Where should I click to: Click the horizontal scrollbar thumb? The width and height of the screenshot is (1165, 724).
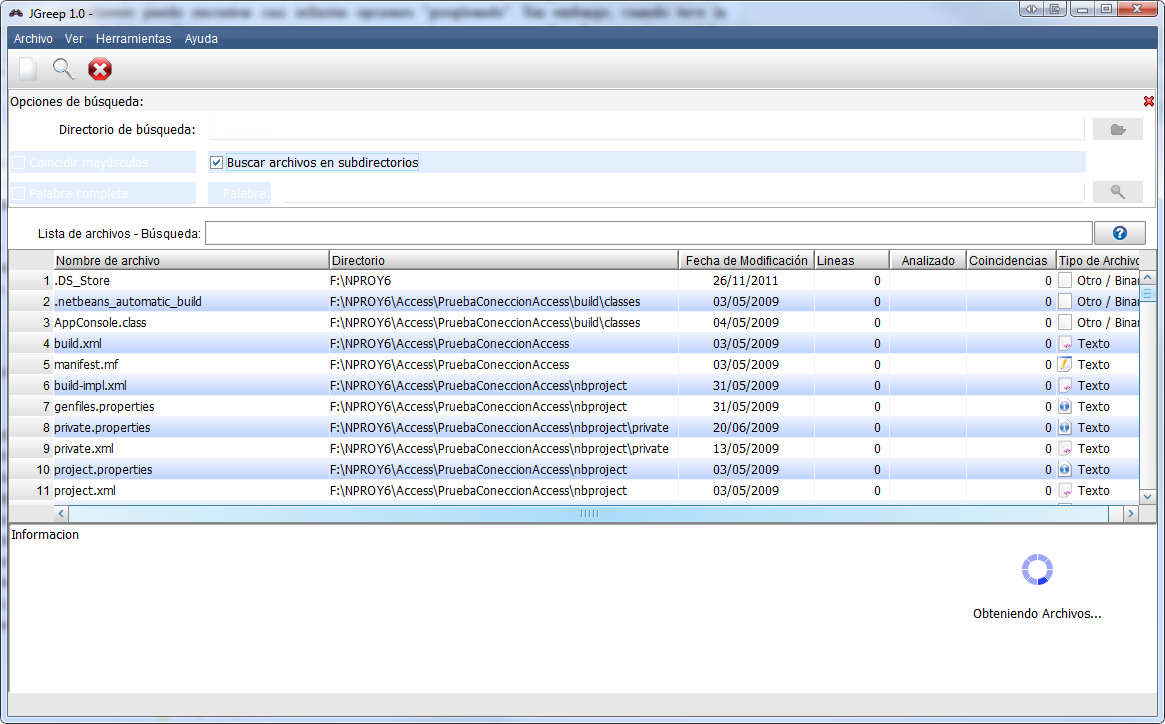[588, 514]
